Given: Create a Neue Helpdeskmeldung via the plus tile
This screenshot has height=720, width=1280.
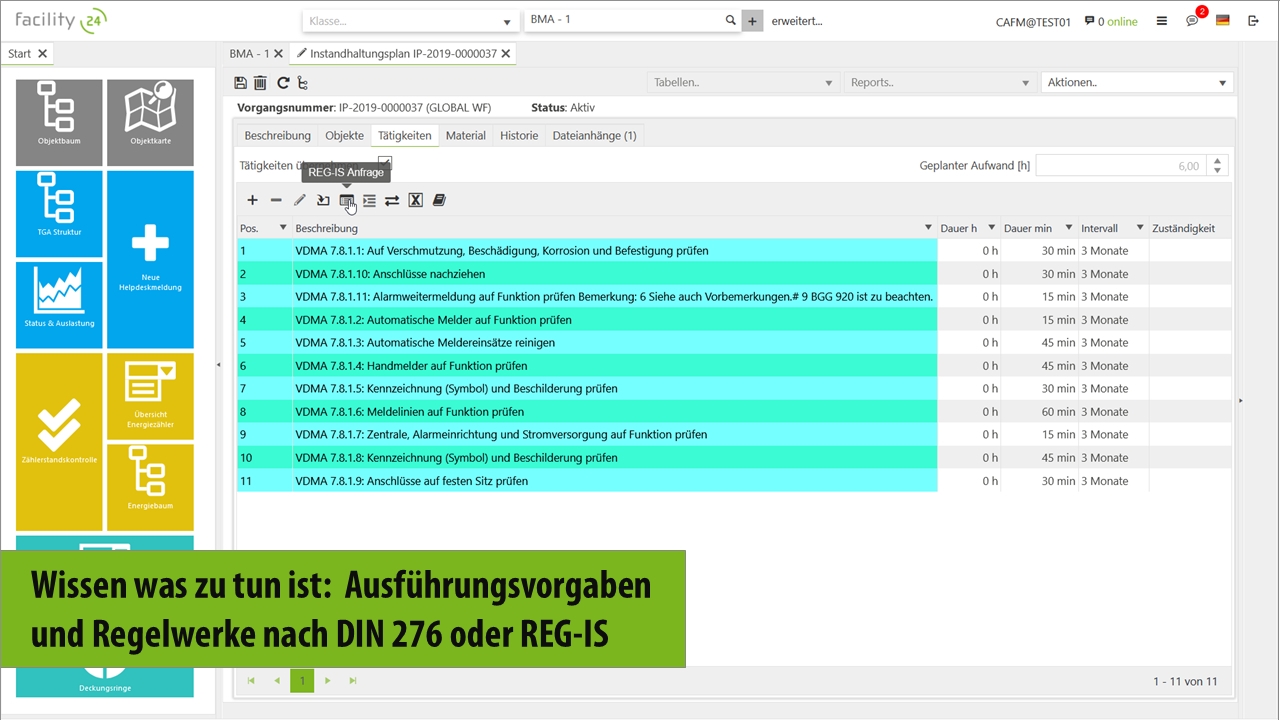Looking at the screenshot, I should click(150, 260).
